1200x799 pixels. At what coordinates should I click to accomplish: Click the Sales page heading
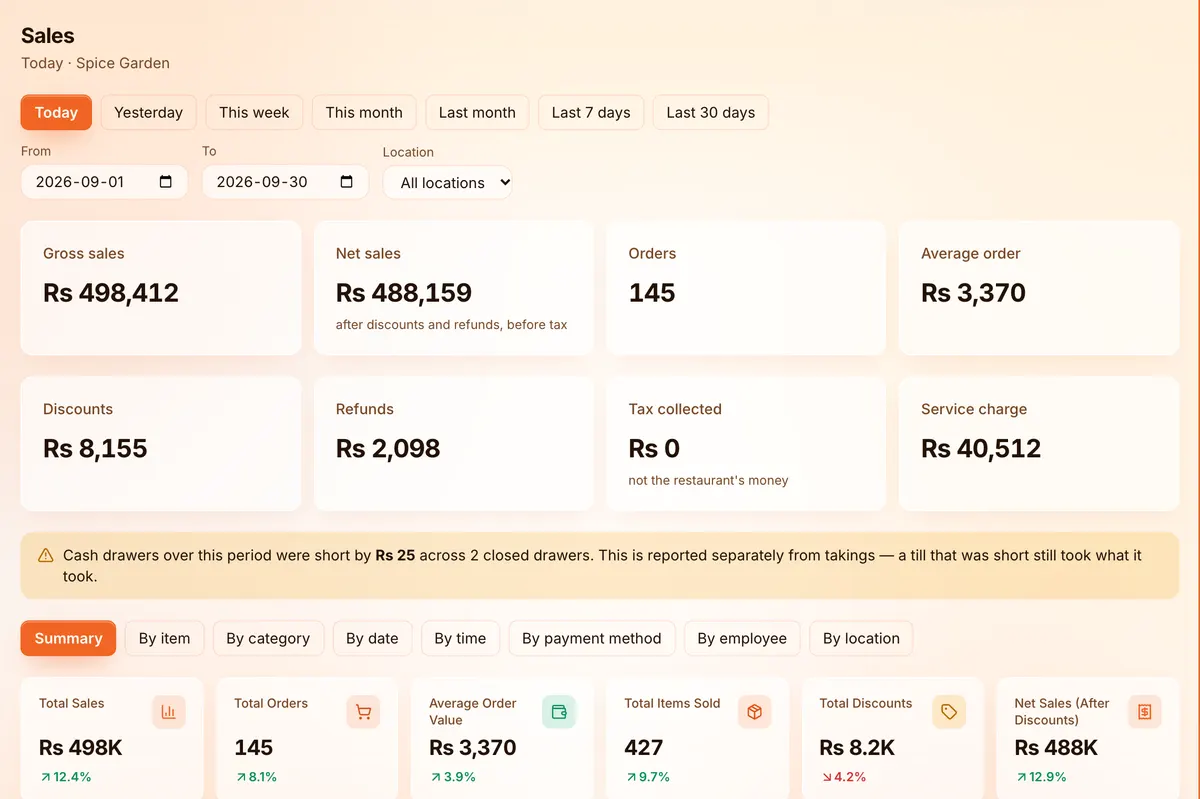tap(48, 36)
